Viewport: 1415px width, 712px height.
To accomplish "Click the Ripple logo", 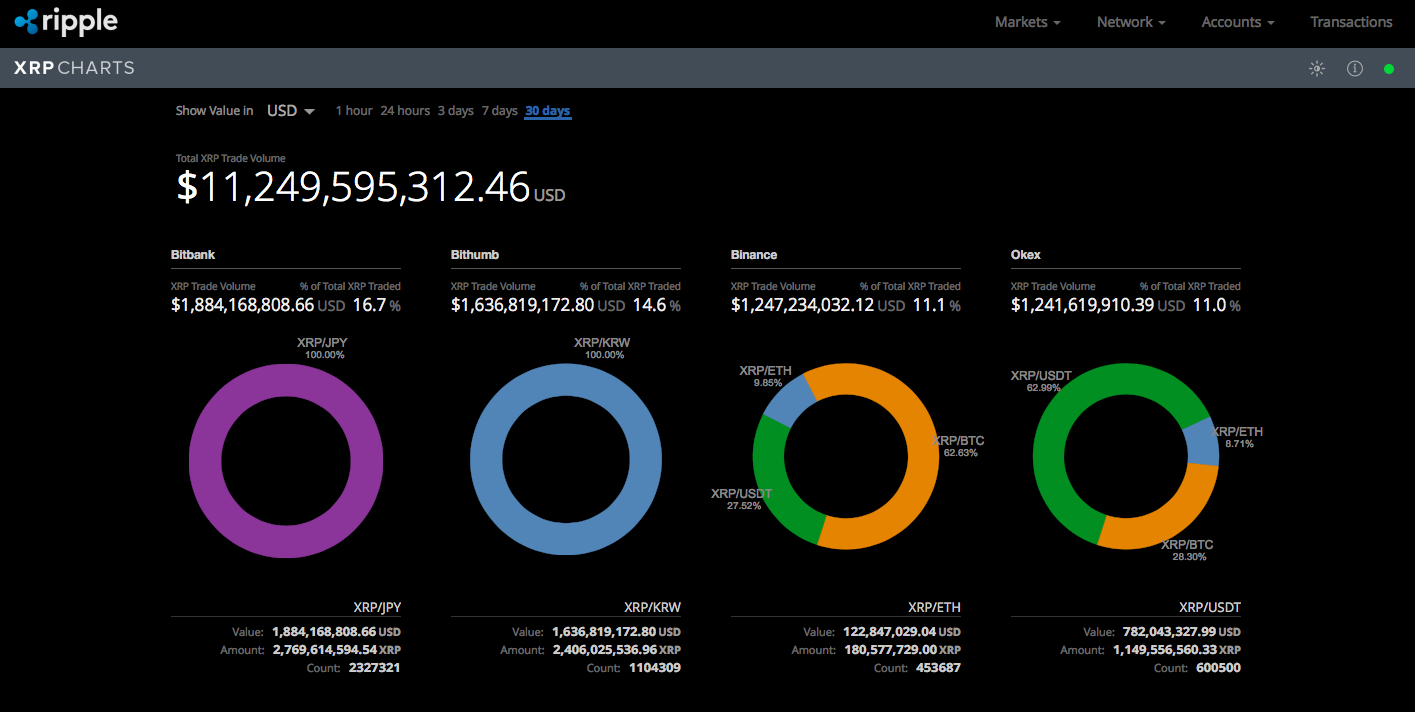I will coord(66,21).
